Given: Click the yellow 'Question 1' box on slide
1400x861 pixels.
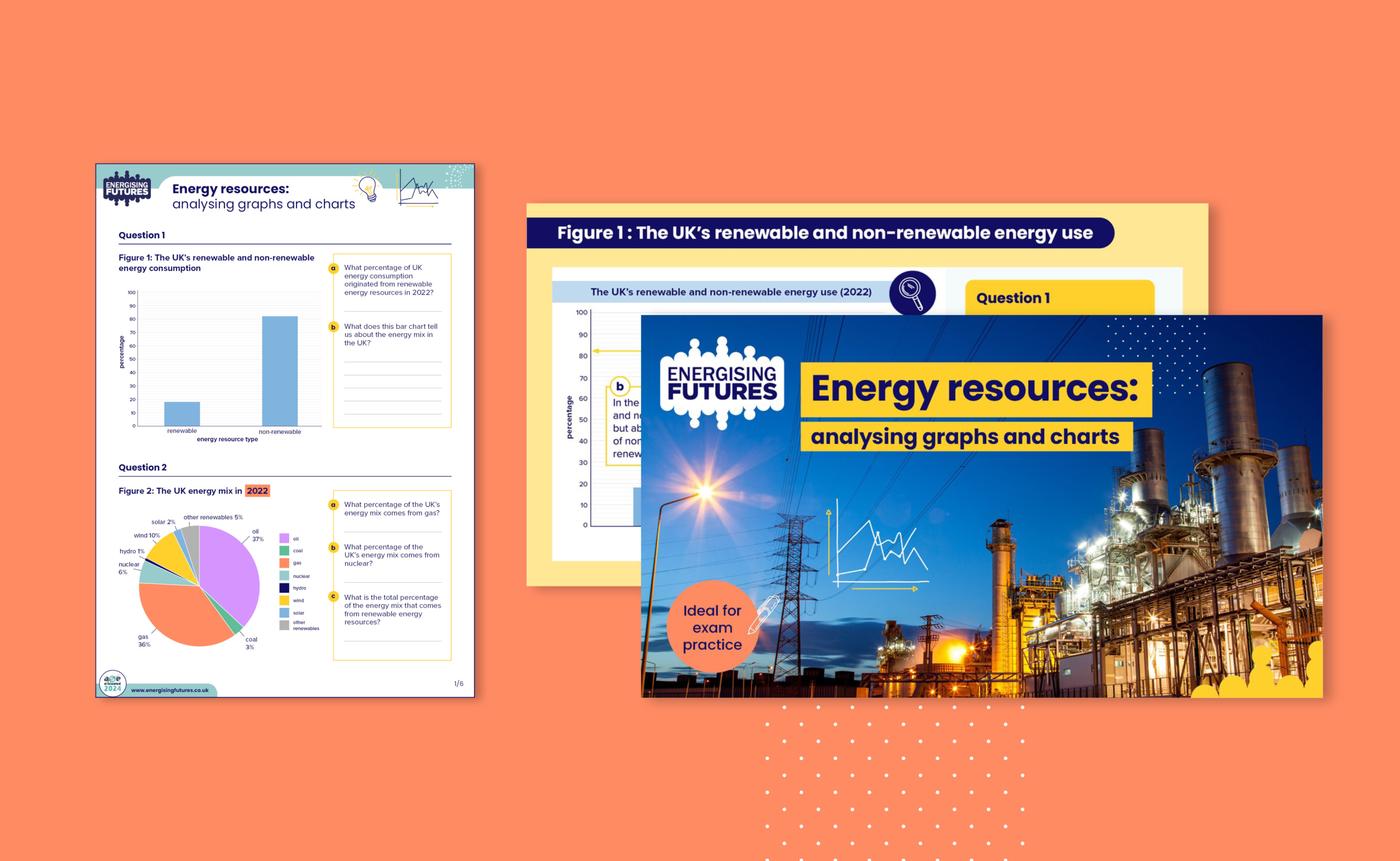Looking at the screenshot, I should click(1059, 297).
